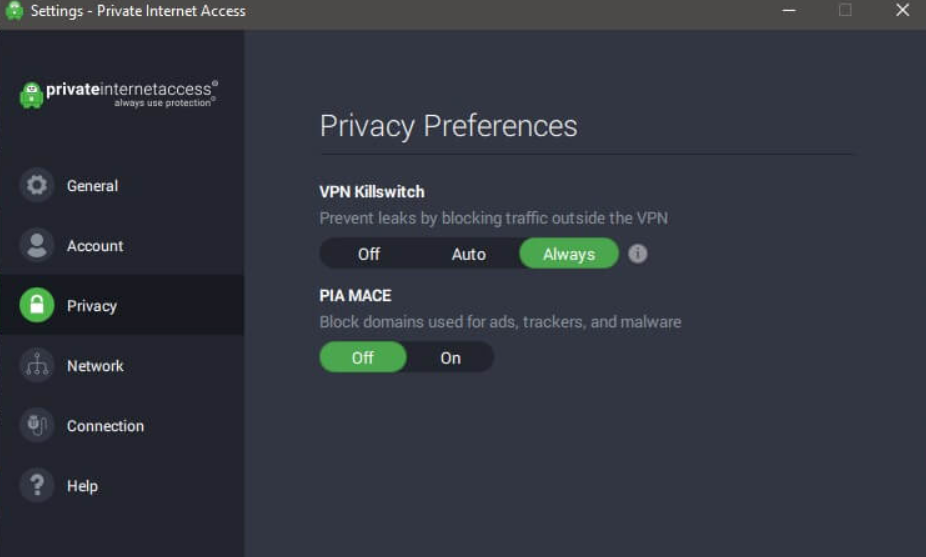
Task: Switch to the Account tab label
Action: [x=95, y=246]
